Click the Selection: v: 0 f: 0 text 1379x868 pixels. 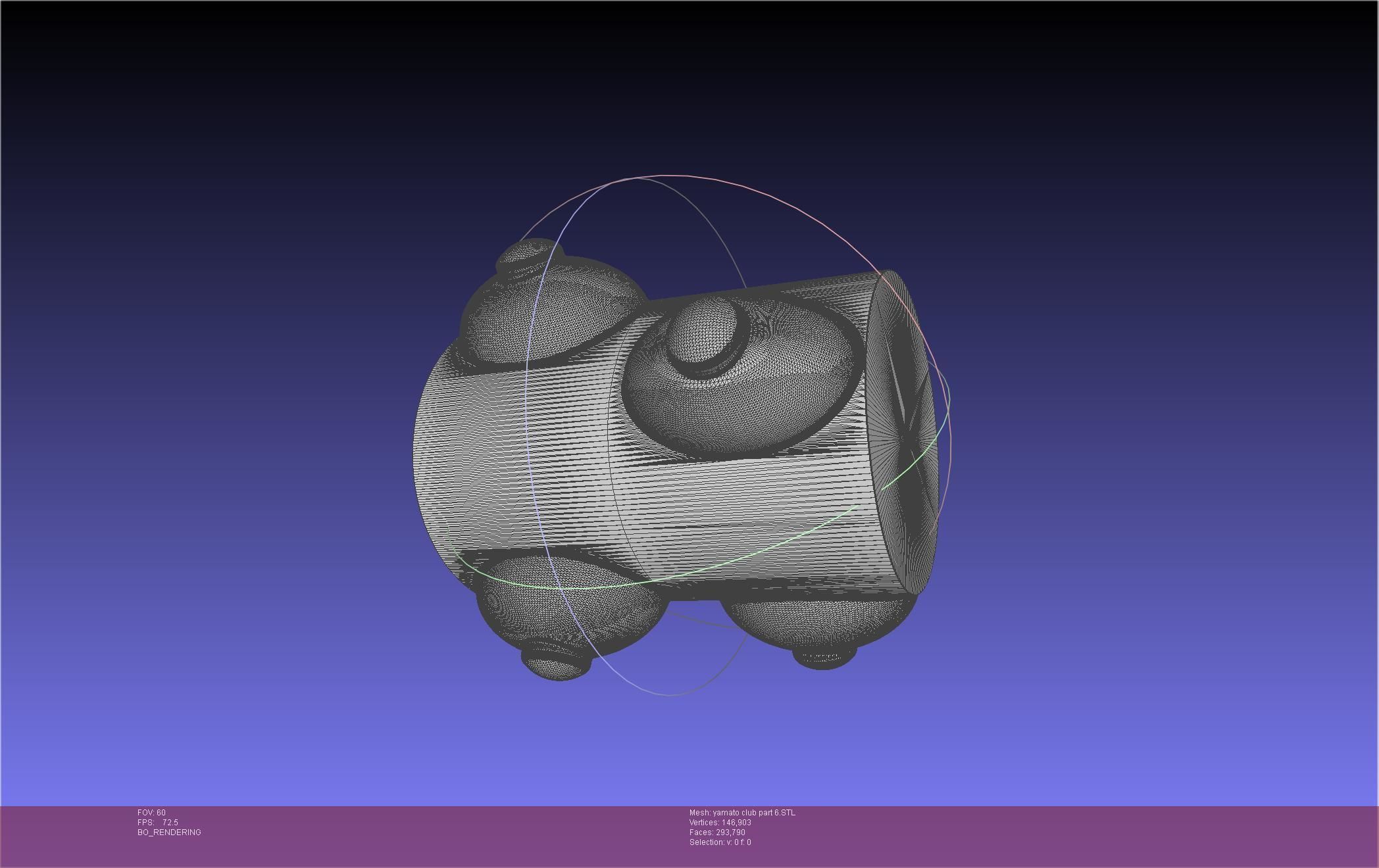[x=720, y=842]
